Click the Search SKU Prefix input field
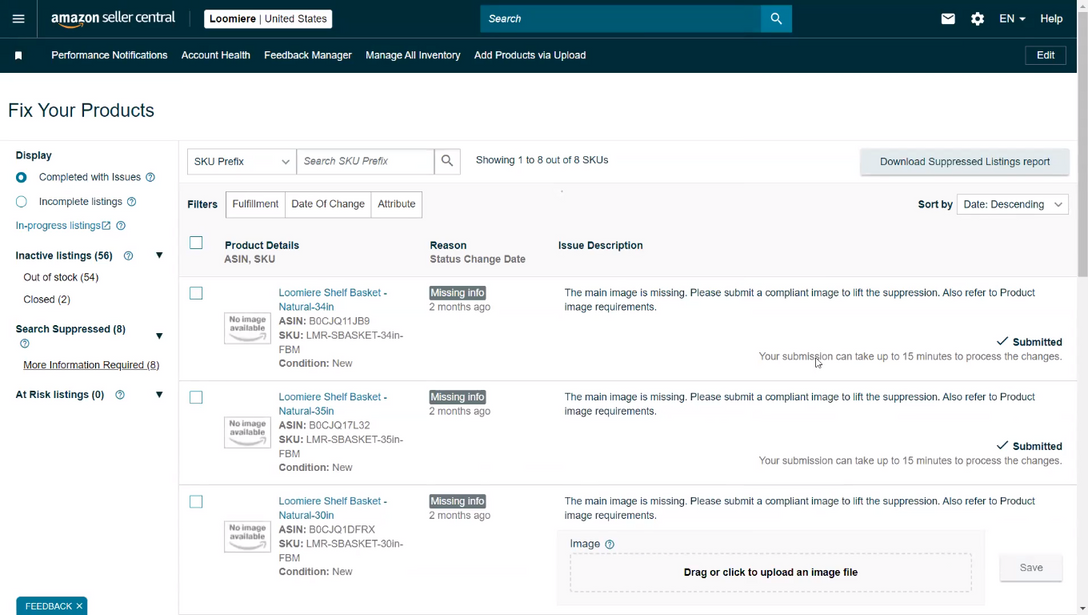Viewport: 1088px width, 615px height. pyautogui.click(x=365, y=161)
